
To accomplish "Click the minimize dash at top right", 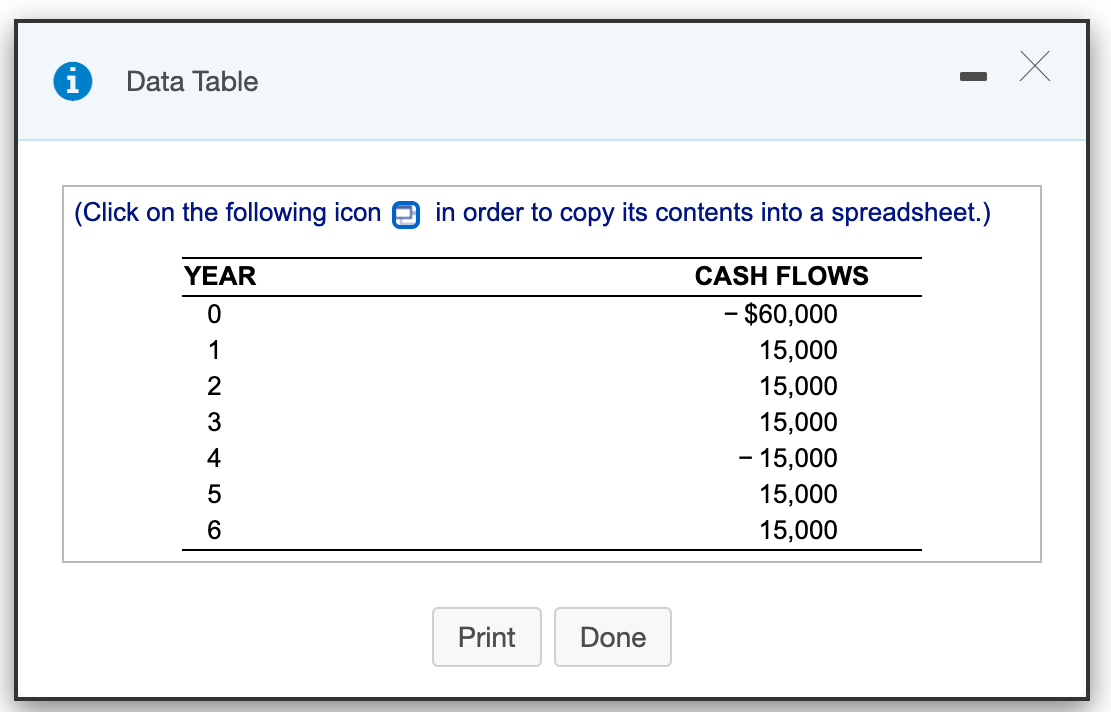I will click(x=973, y=75).
